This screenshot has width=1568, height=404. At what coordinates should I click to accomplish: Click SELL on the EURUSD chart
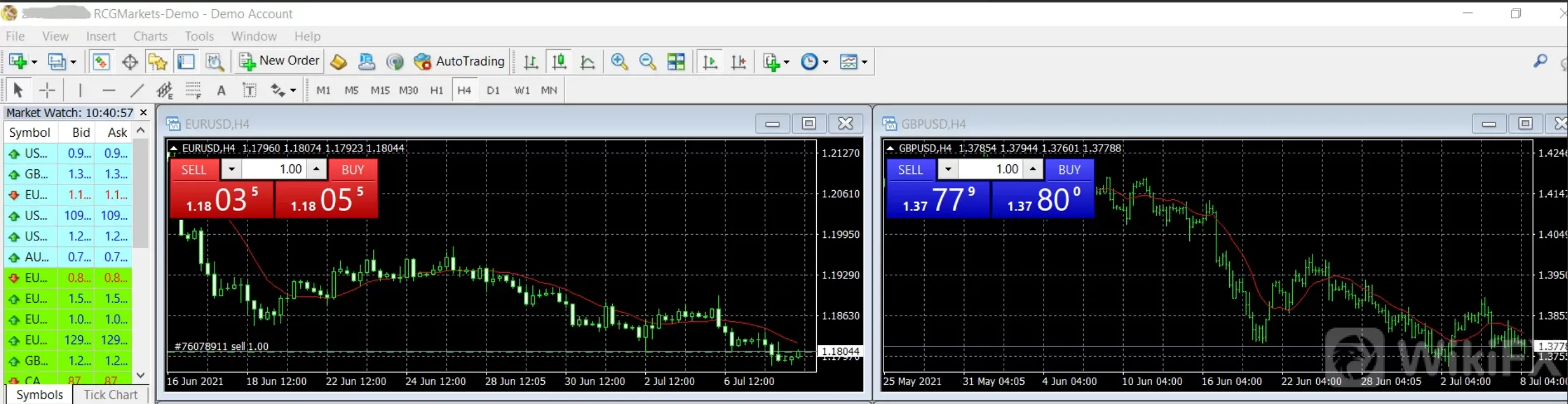(194, 170)
